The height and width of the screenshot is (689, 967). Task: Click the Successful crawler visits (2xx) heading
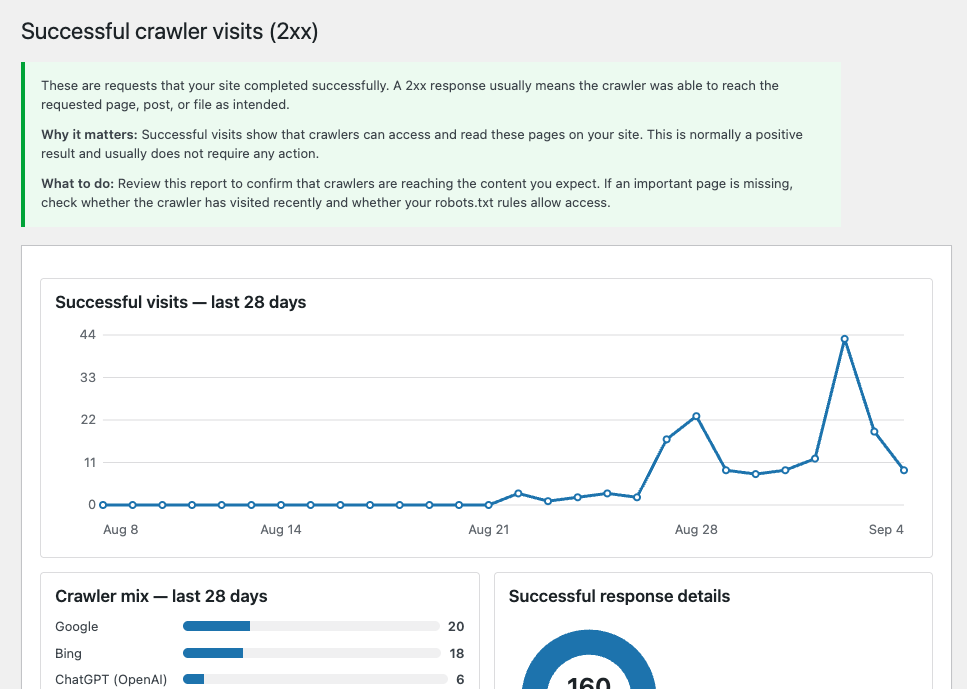[x=170, y=31]
